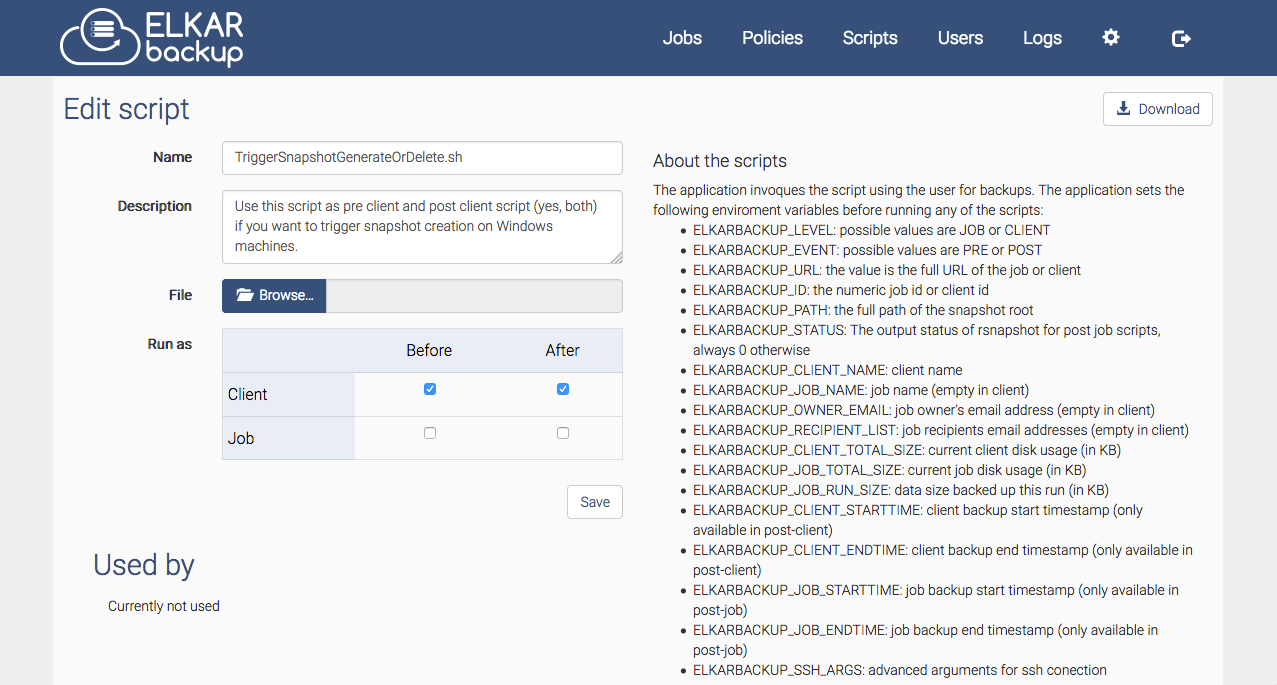The width and height of the screenshot is (1277, 685).
Task: Enable Job Before checkbox
Action: click(x=430, y=433)
